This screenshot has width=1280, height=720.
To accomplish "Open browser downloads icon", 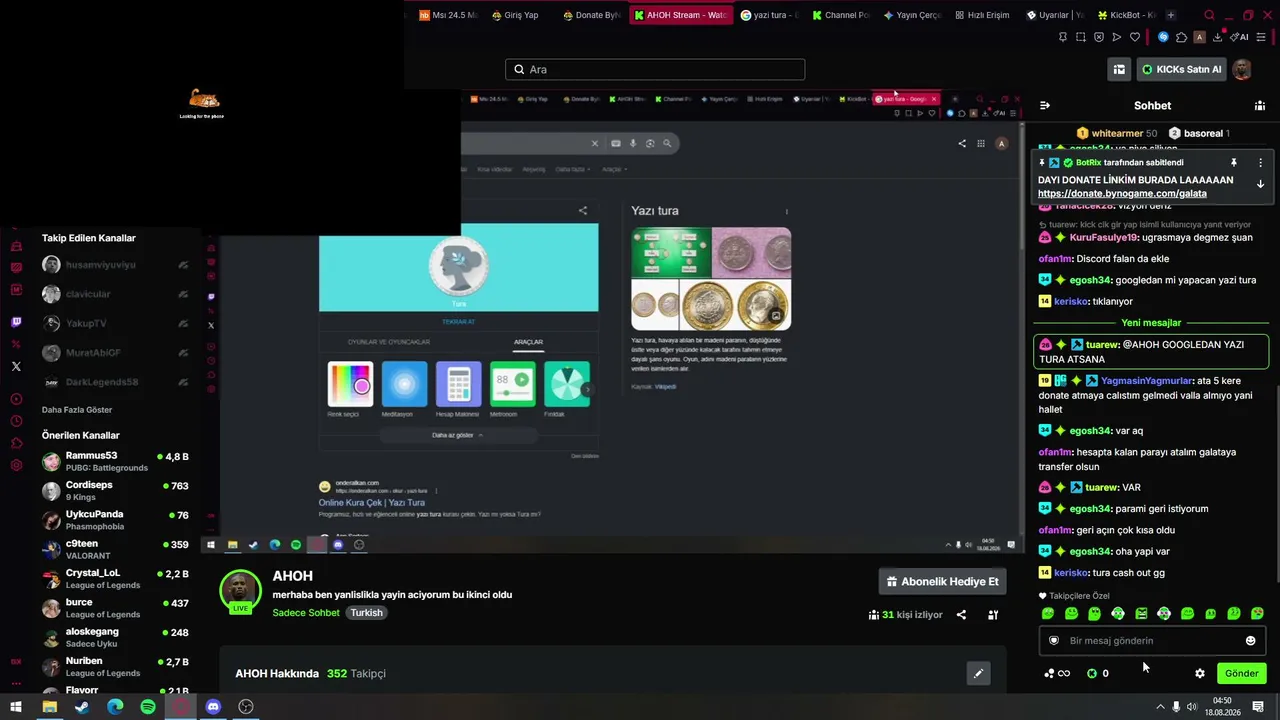I will click(x=1218, y=37).
